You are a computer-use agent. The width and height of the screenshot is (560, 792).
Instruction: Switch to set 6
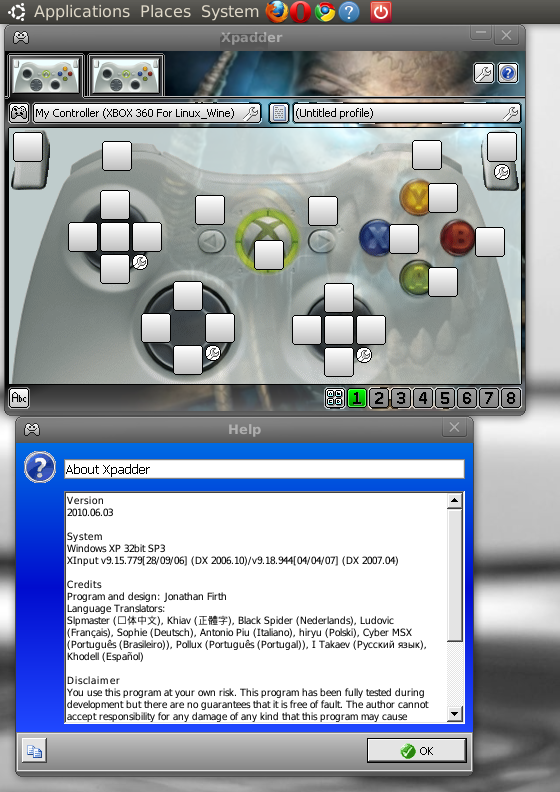pos(467,398)
